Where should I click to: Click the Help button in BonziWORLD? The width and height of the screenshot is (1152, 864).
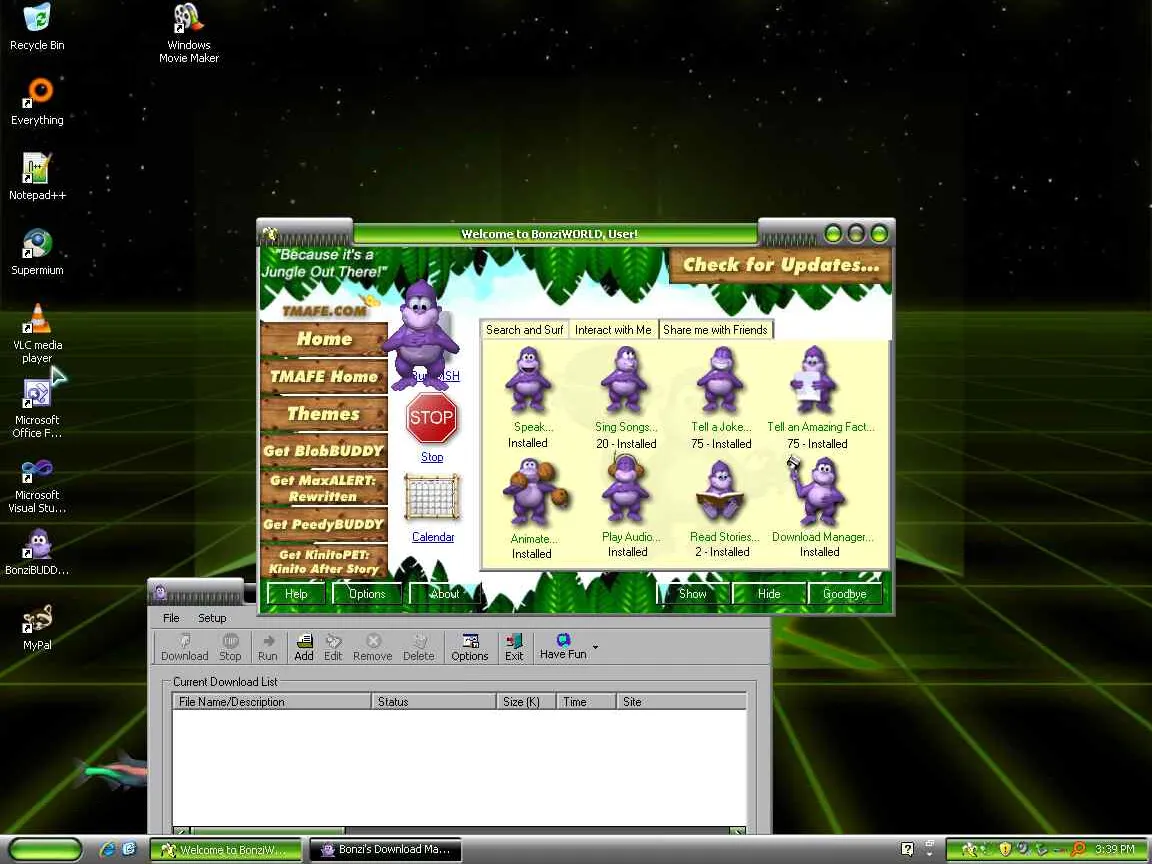coord(296,594)
